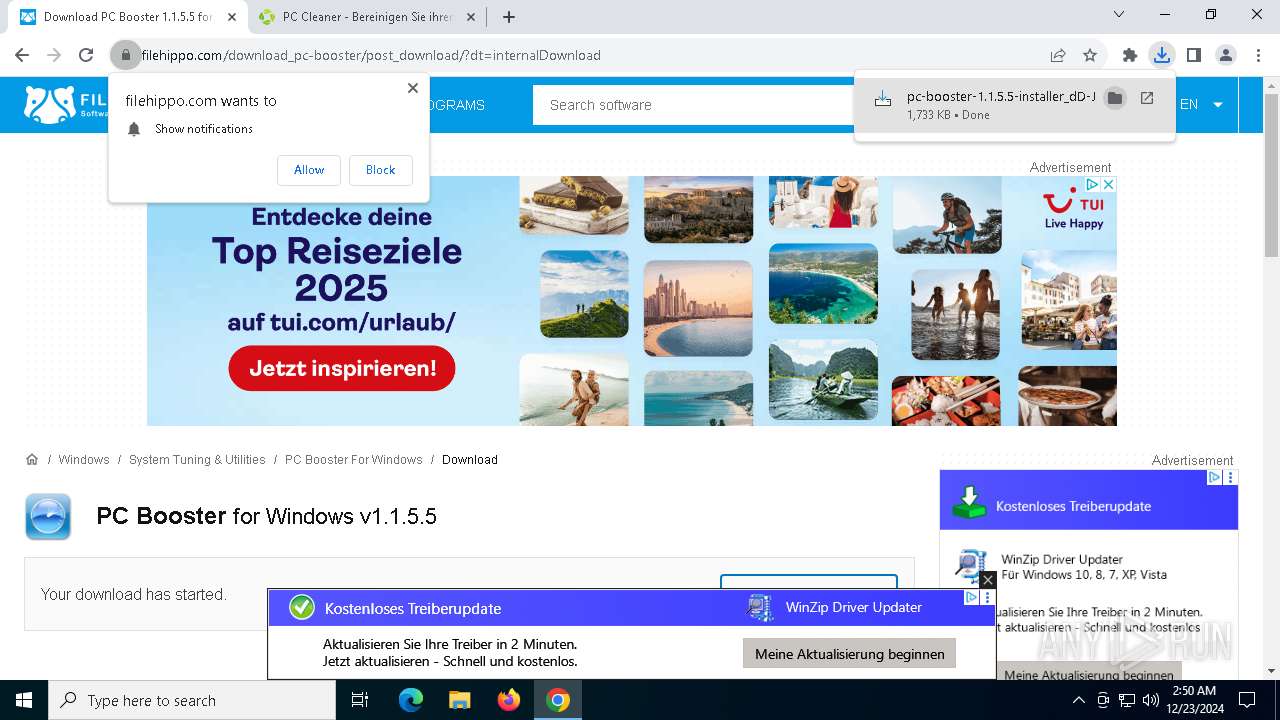Open site information lock icon

coord(126,55)
